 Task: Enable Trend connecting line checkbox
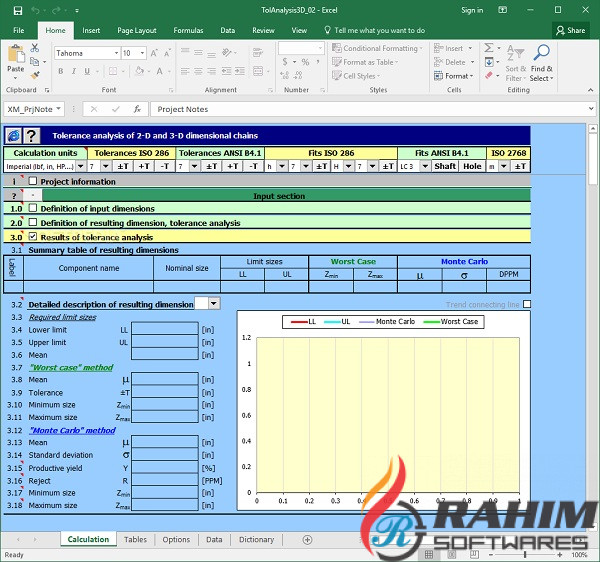click(527, 304)
